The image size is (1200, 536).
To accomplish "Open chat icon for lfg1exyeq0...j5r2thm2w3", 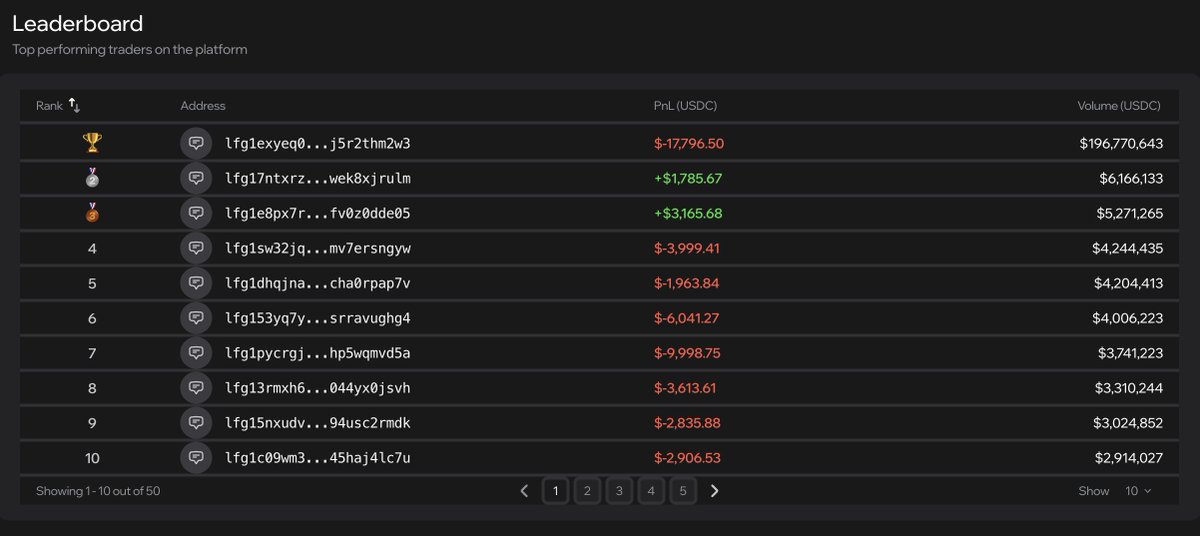I will (x=196, y=143).
